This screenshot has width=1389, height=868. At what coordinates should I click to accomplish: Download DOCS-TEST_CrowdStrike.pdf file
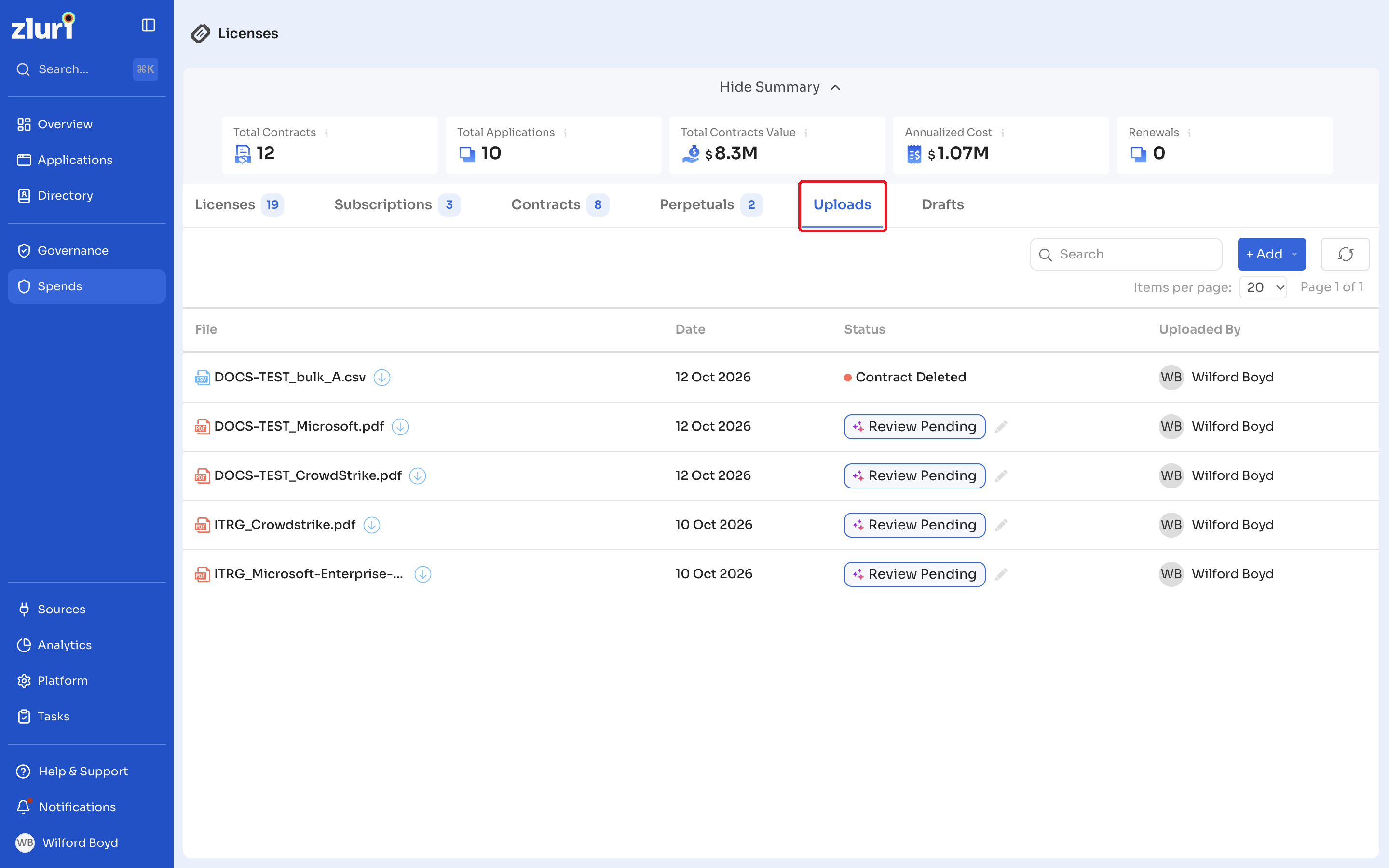click(418, 476)
